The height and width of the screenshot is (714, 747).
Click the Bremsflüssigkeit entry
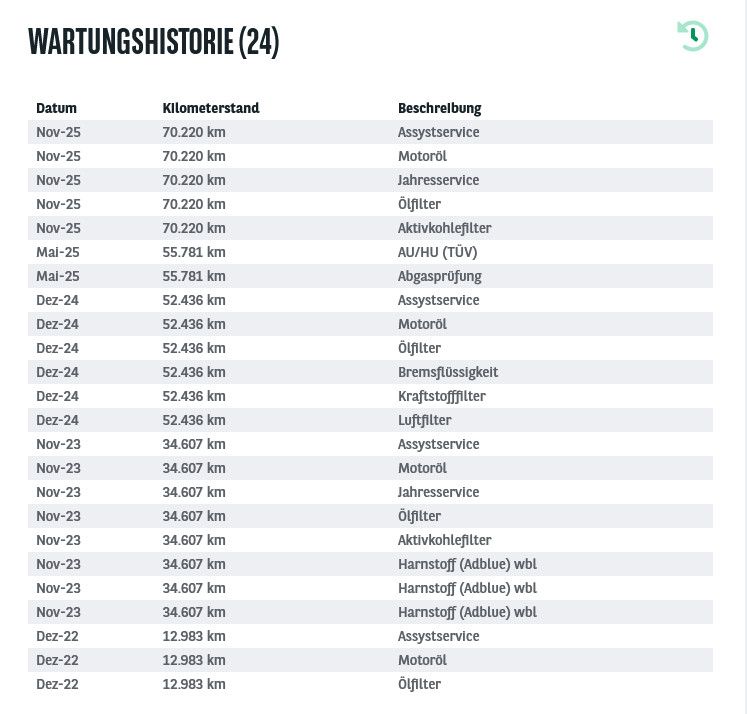coord(448,372)
